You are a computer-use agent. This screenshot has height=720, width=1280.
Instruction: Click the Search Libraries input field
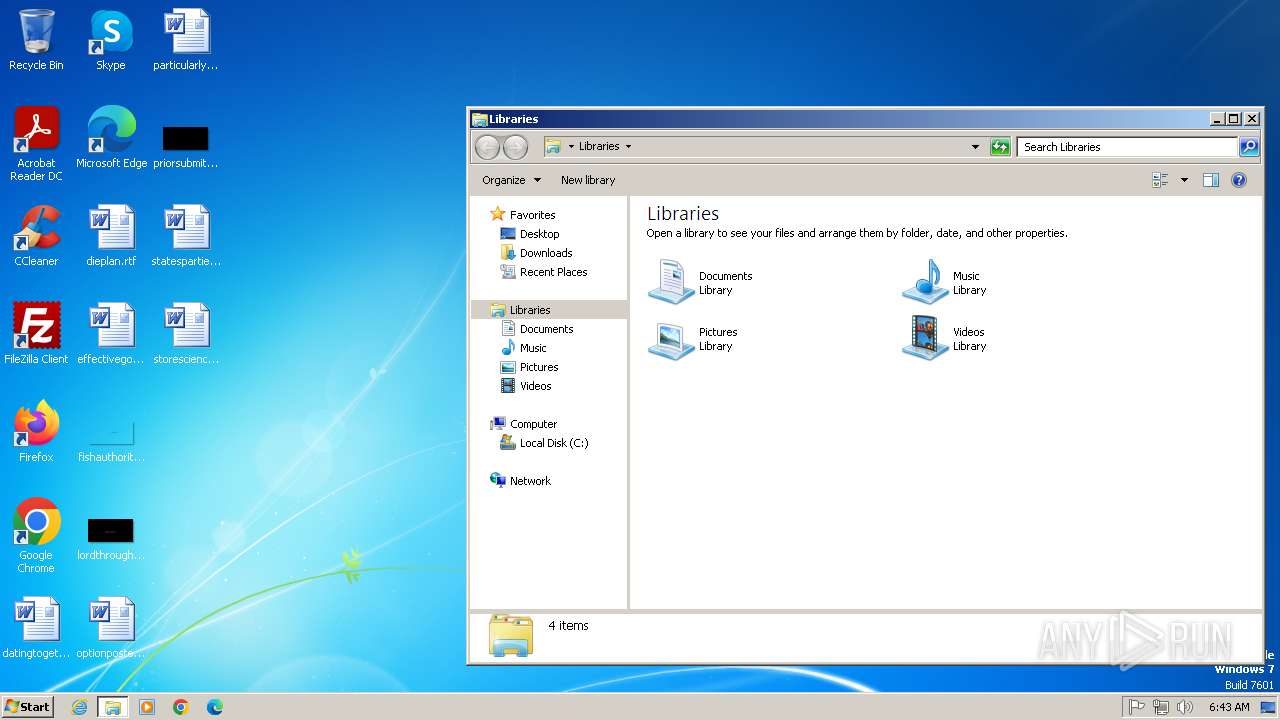click(x=1127, y=147)
